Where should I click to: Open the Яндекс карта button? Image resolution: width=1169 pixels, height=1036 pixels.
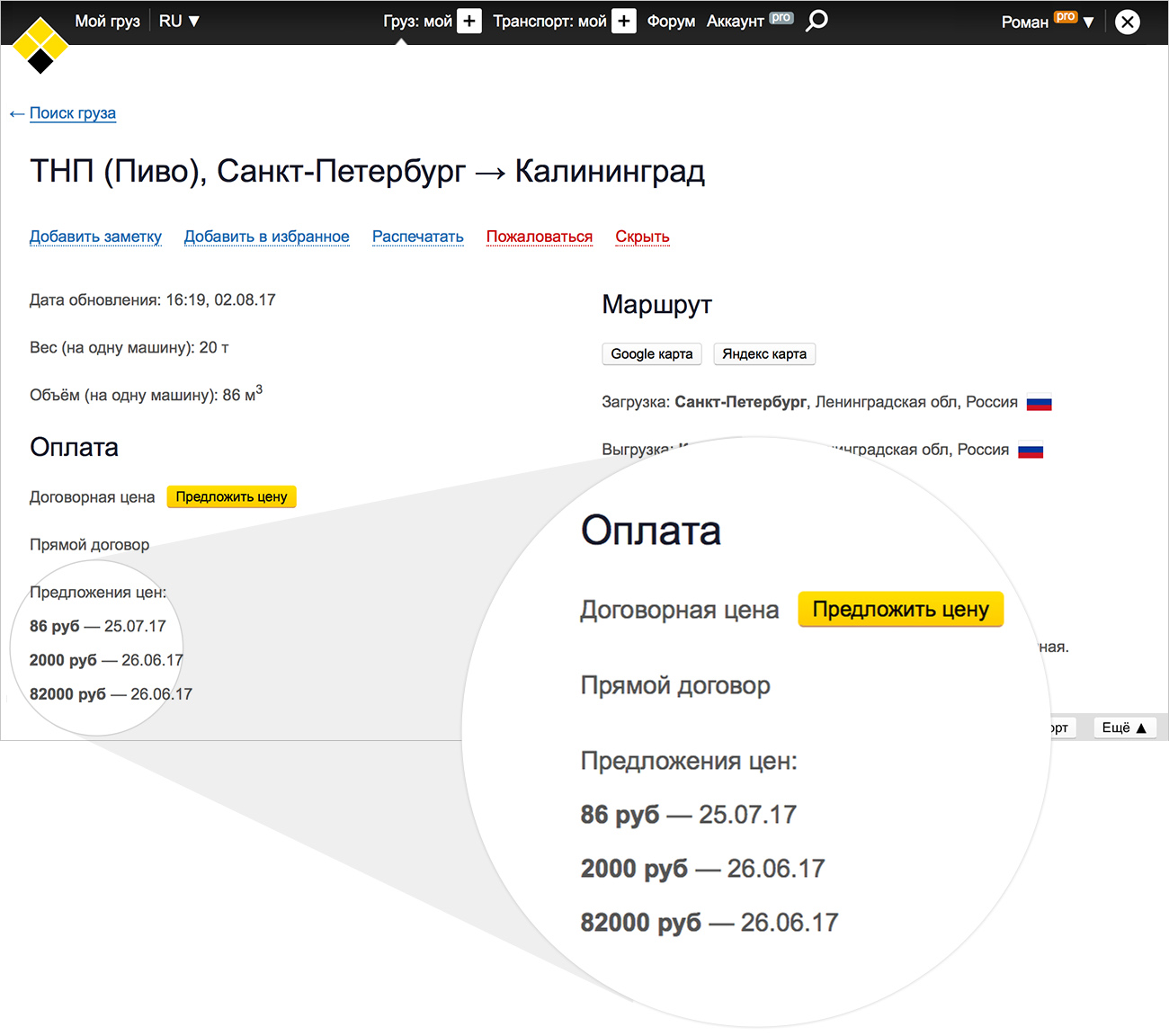pos(763,353)
